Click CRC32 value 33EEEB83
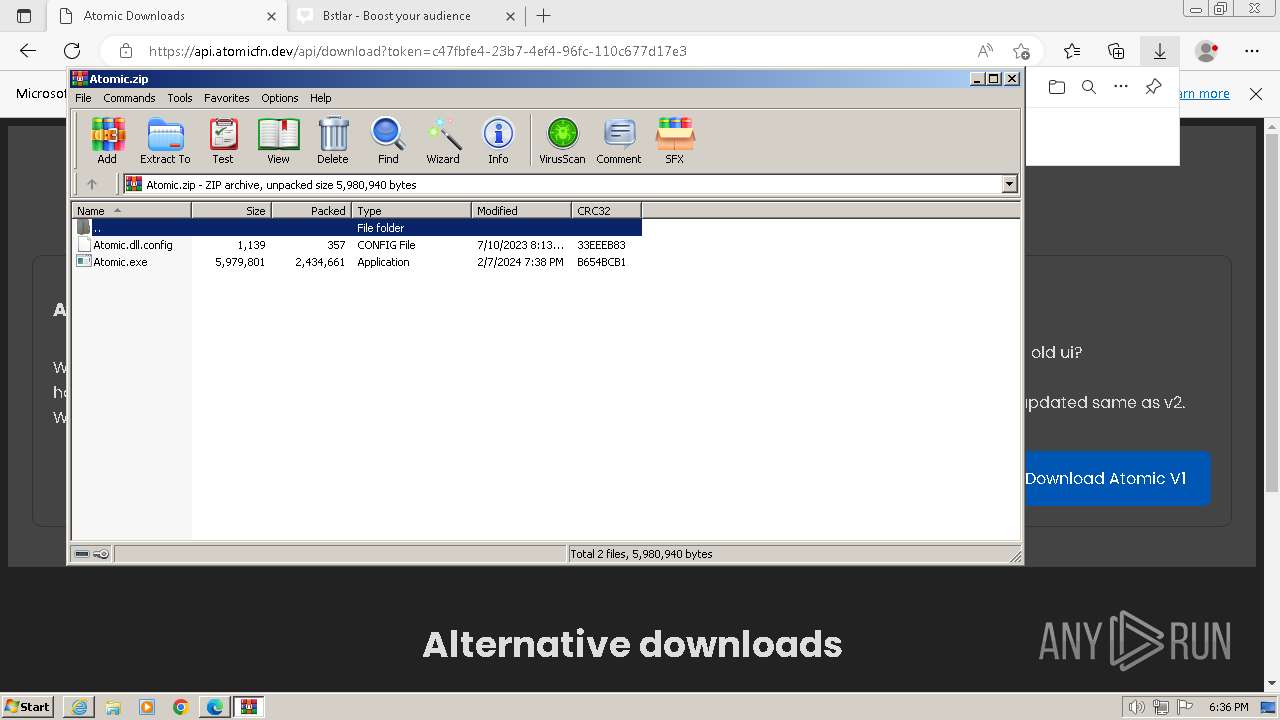Viewport: 1280px width, 720px height. coord(601,245)
